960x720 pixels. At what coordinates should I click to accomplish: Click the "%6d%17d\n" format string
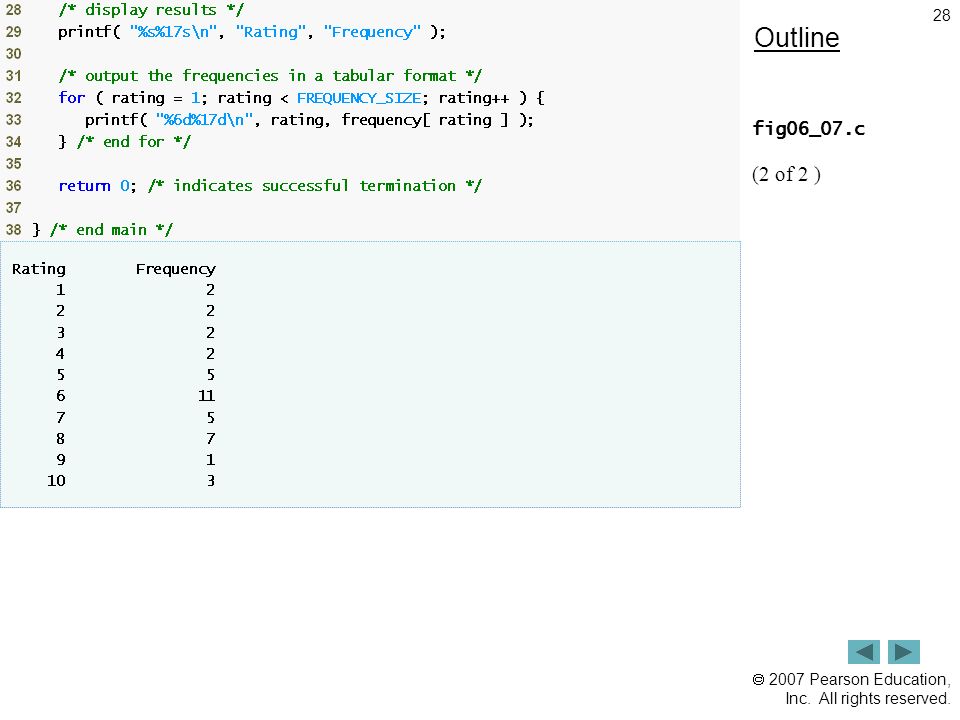204,120
